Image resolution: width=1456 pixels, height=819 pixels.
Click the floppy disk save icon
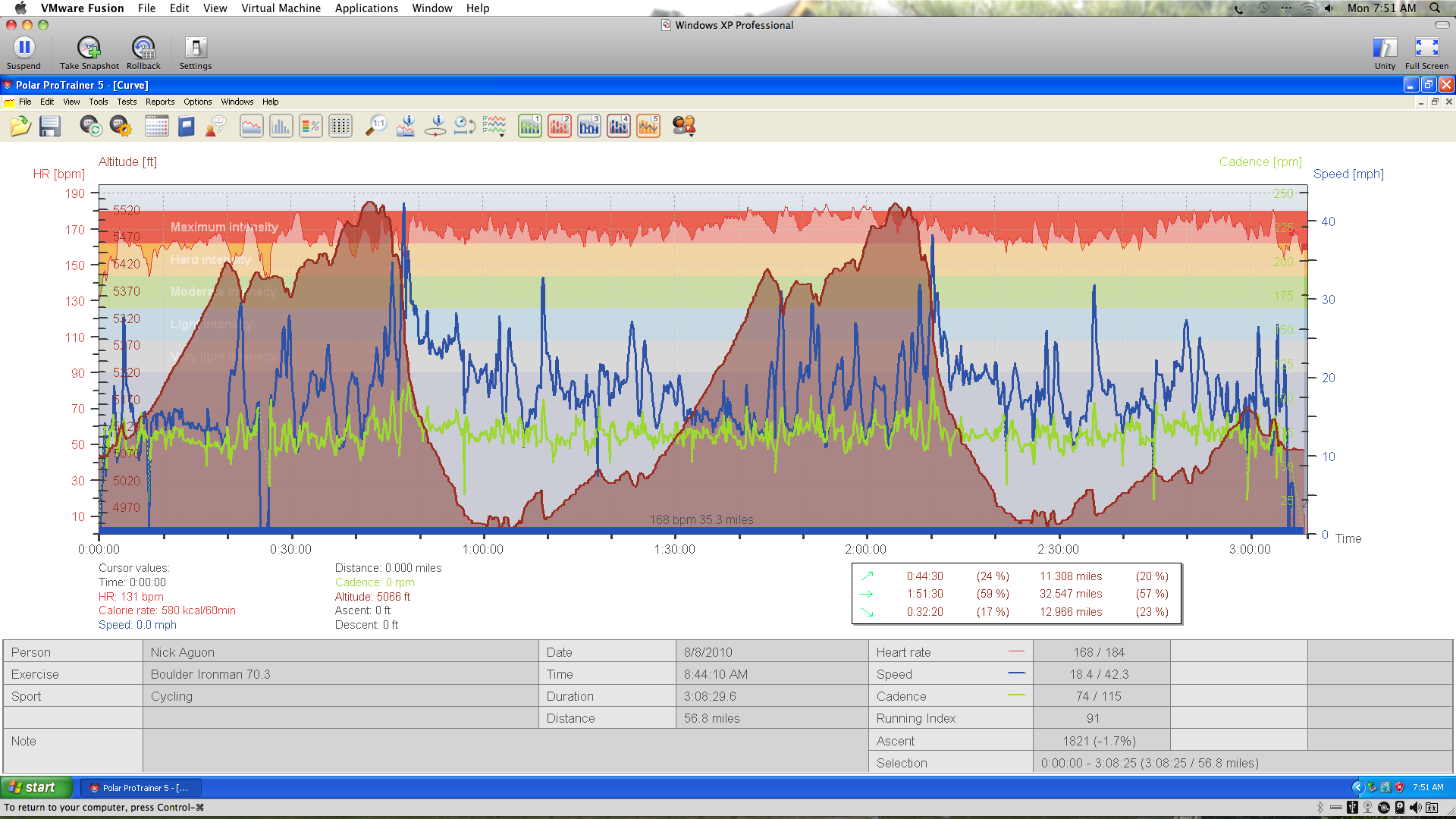click(x=50, y=126)
